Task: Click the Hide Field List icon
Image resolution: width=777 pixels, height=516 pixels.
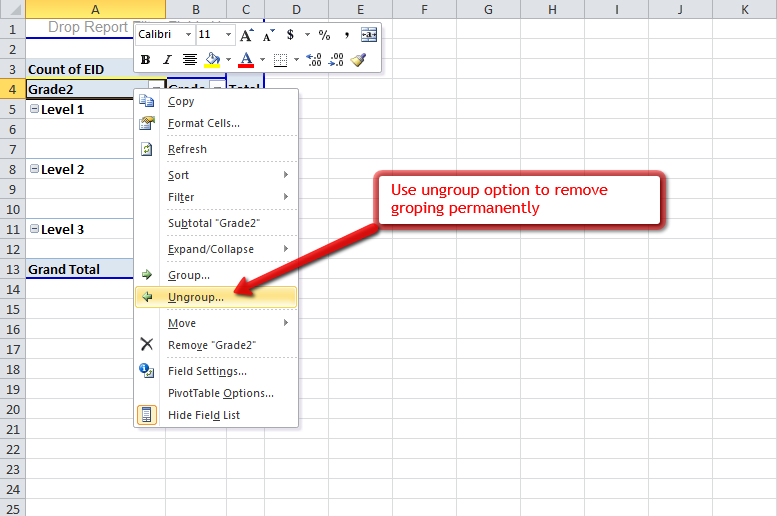Action: tap(147, 415)
